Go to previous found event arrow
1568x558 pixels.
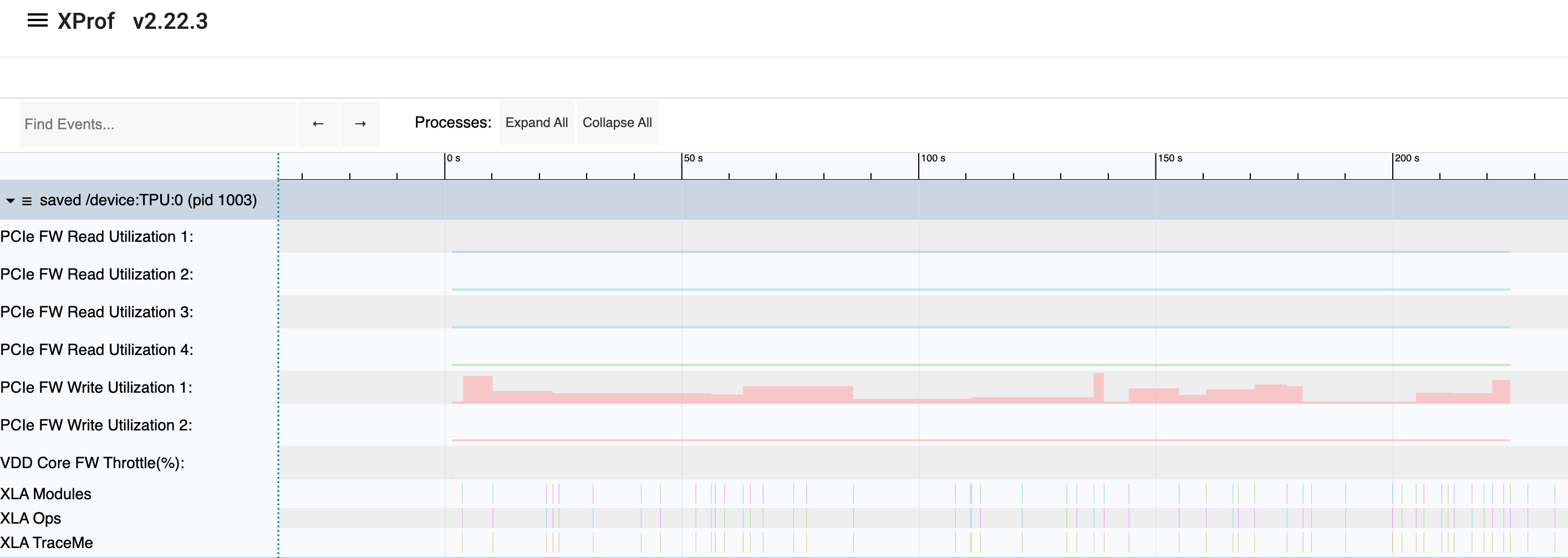click(x=318, y=124)
